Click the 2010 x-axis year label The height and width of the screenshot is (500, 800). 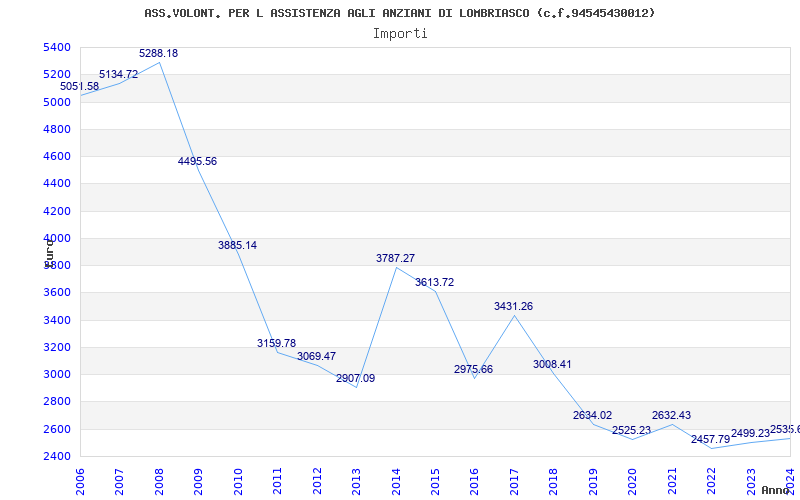[x=238, y=482]
